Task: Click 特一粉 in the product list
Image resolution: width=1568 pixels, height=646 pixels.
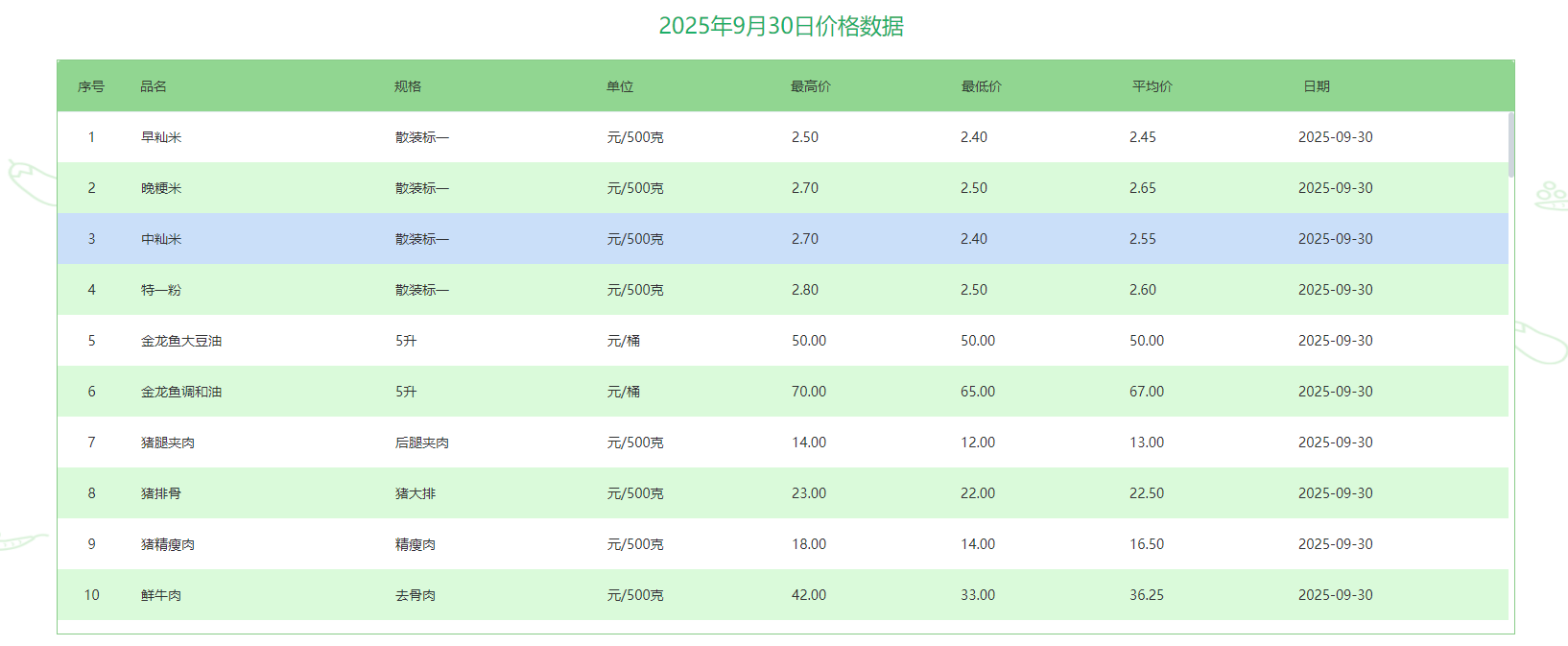Action: point(161,290)
